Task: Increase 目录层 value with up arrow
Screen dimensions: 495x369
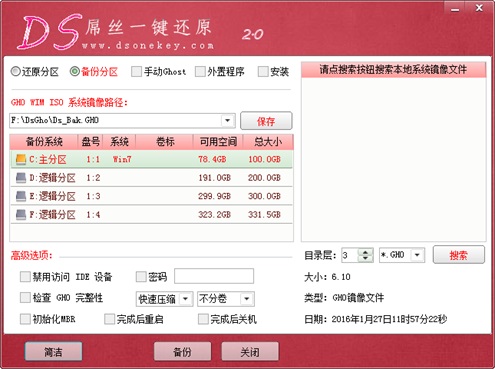Action: pos(365,252)
